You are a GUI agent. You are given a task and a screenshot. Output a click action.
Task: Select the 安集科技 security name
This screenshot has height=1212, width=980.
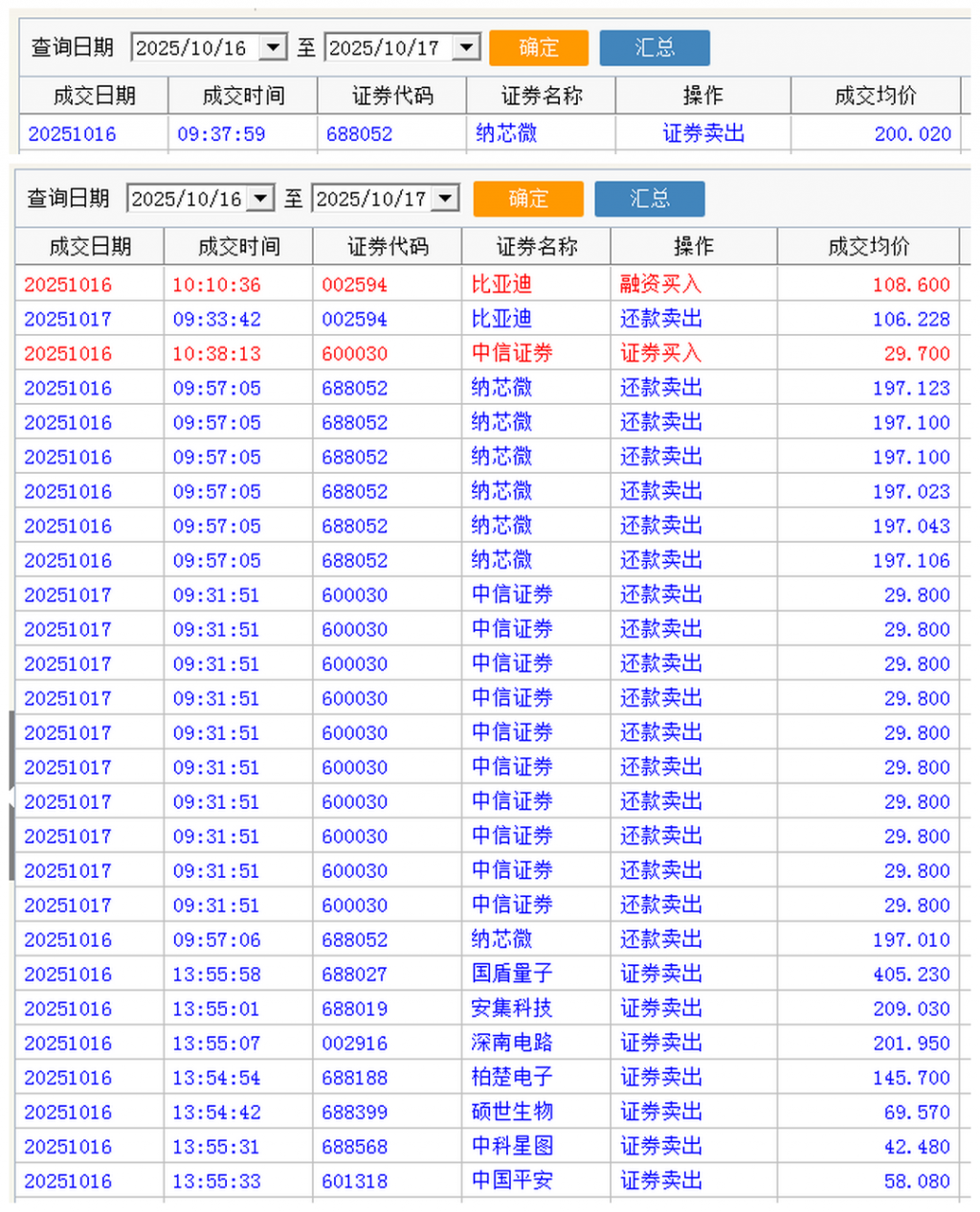click(512, 1008)
